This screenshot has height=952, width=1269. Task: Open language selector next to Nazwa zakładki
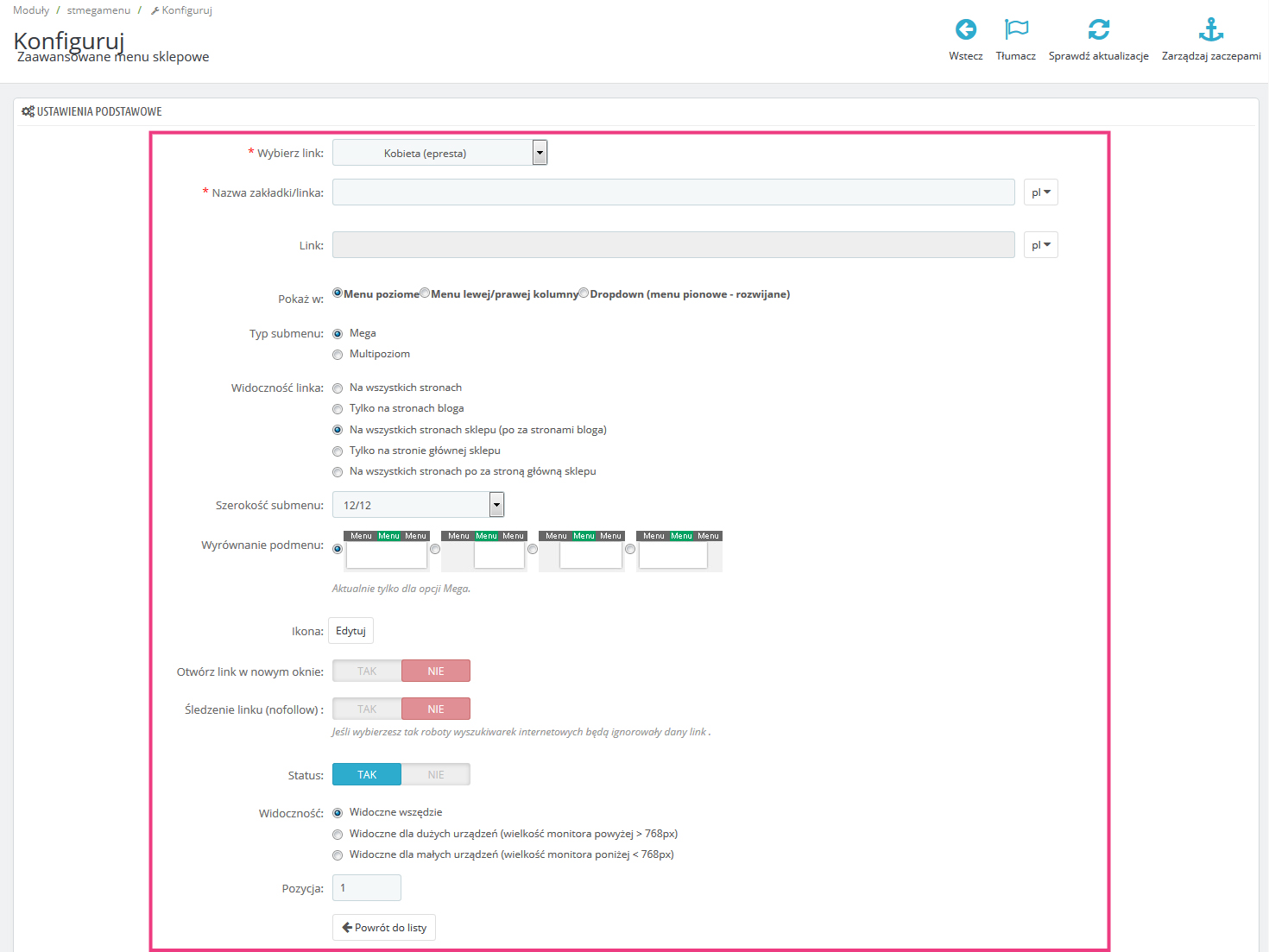(x=1040, y=192)
